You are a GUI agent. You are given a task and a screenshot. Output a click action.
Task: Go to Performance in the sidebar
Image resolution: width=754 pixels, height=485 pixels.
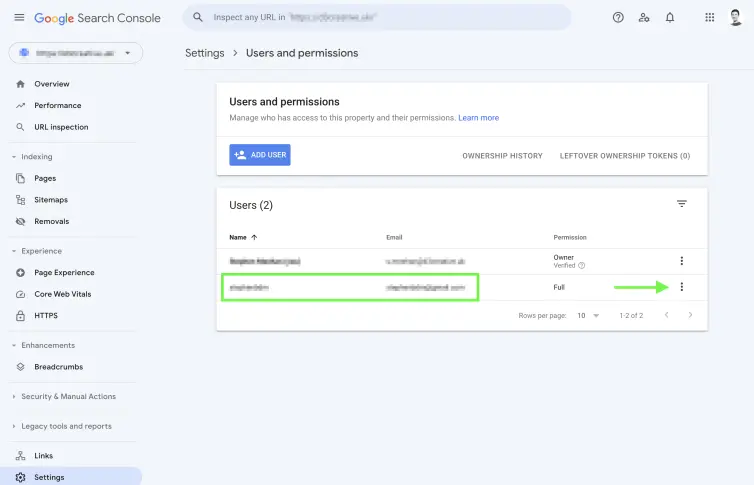pos(57,106)
